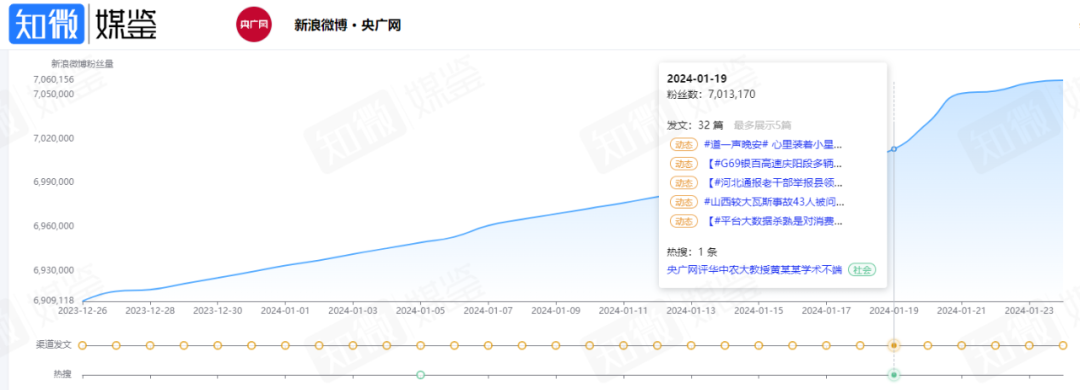Select the 渠道发文 marker for 2024-01-03
Image resolution: width=1080 pixels, height=390 pixels.
click(353, 345)
